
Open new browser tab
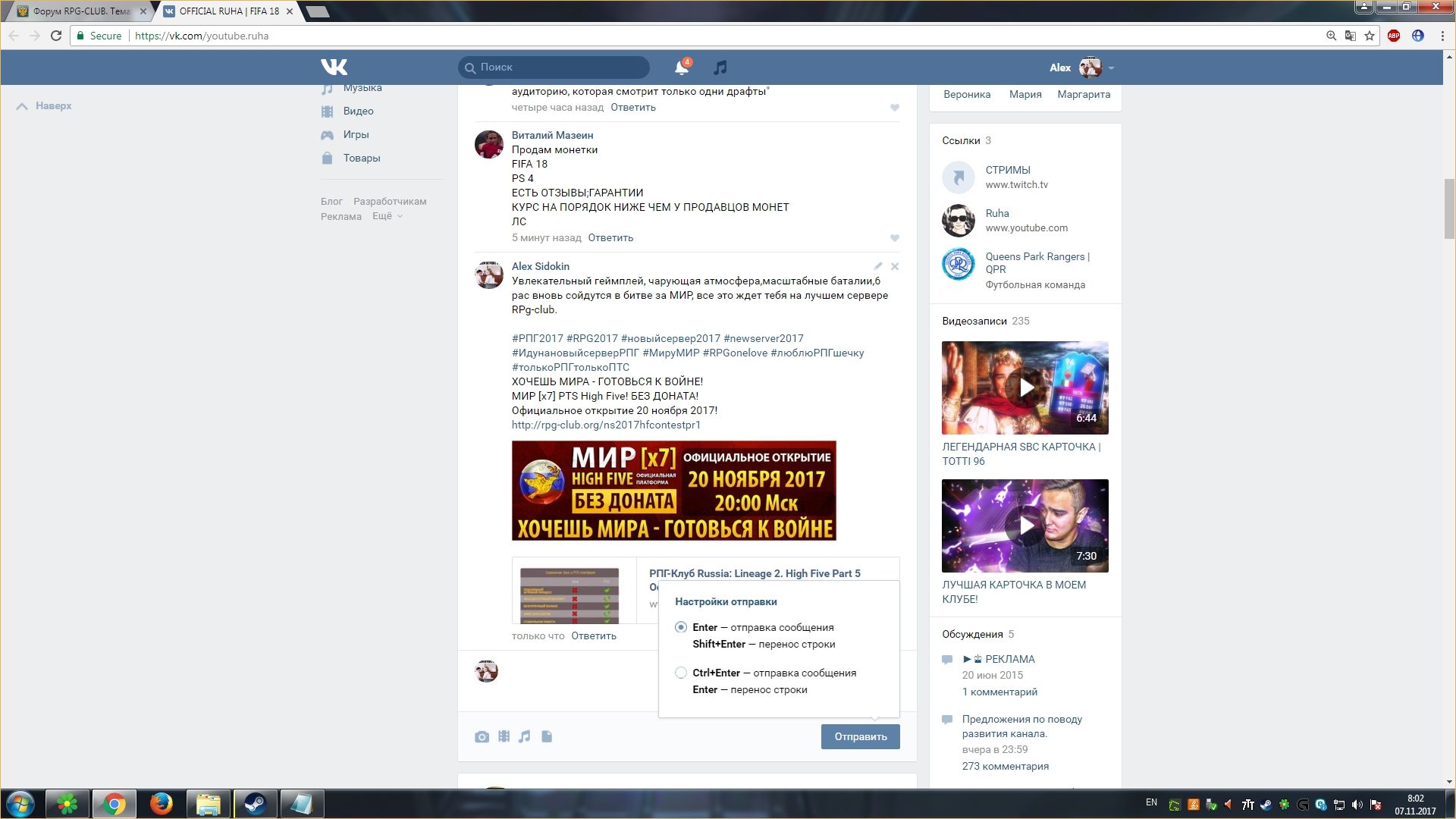[318, 11]
